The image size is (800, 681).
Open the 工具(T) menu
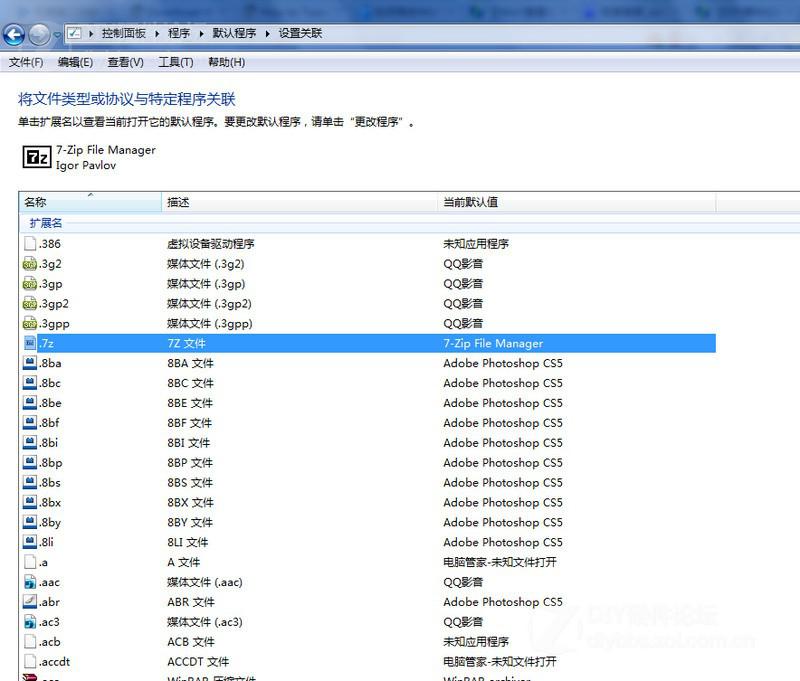click(175, 62)
